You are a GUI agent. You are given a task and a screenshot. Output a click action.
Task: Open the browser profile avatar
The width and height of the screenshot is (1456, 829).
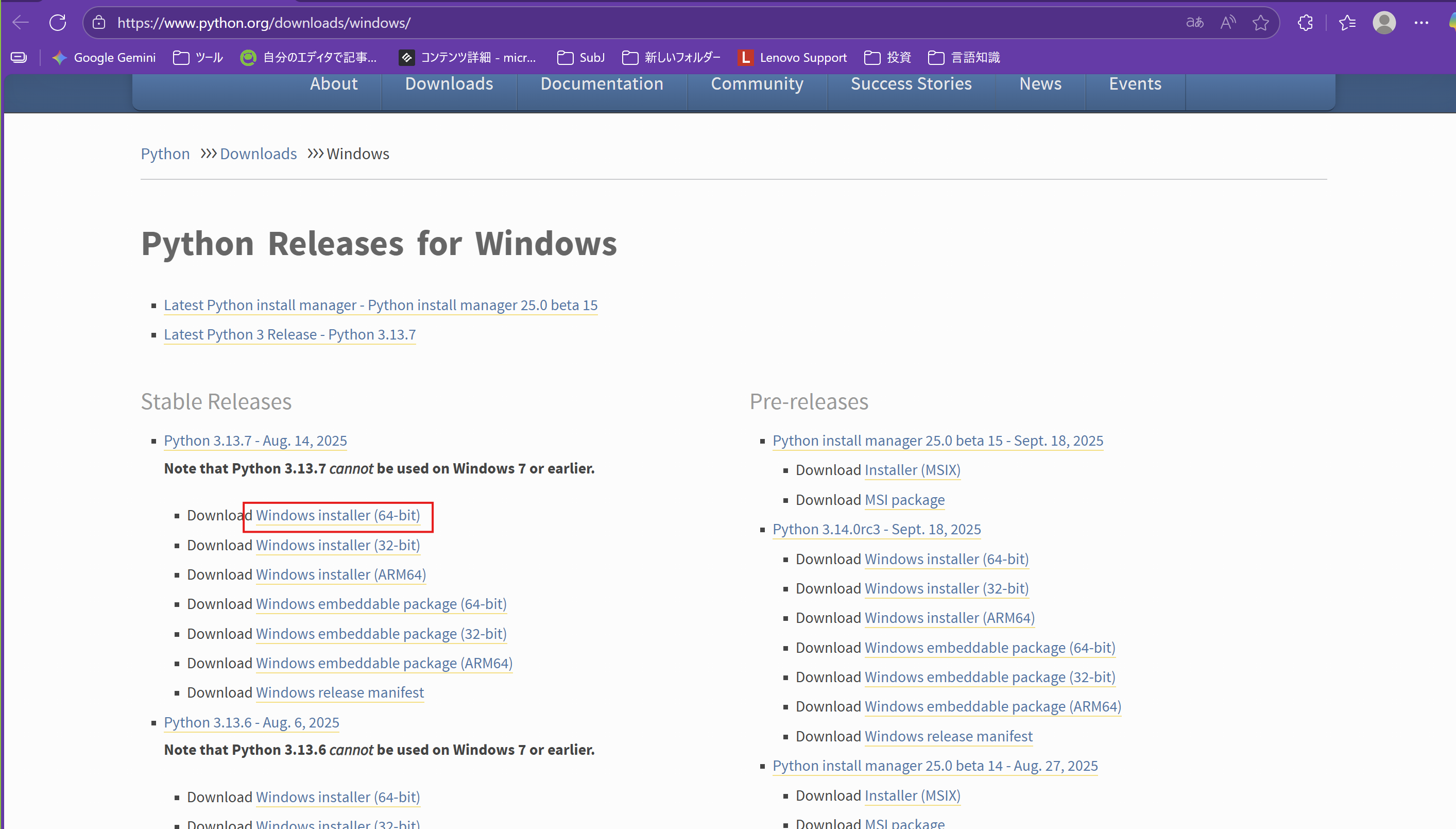[1385, 23]
